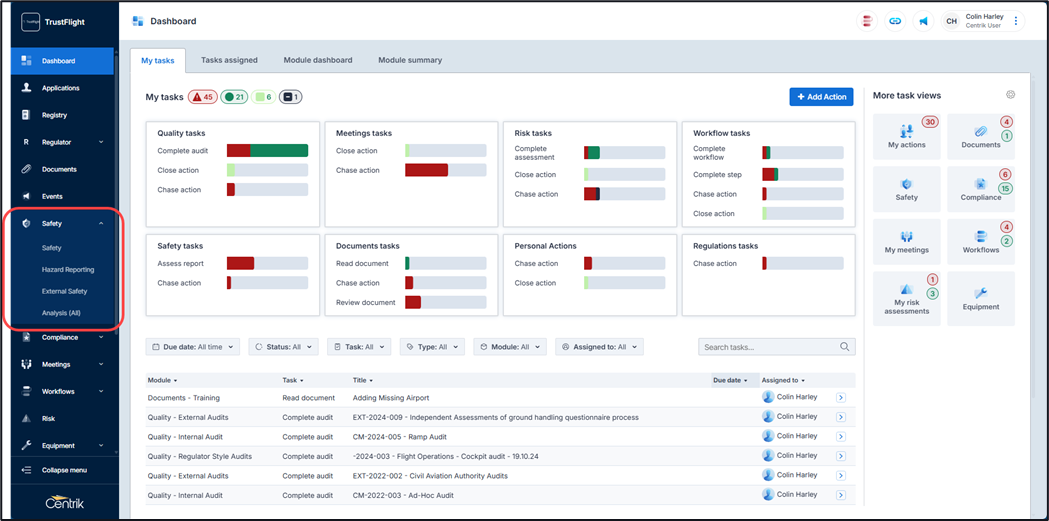
Task: Click the Complete audit progress bar in Quality tasks
Action: [x=267, y=151]
